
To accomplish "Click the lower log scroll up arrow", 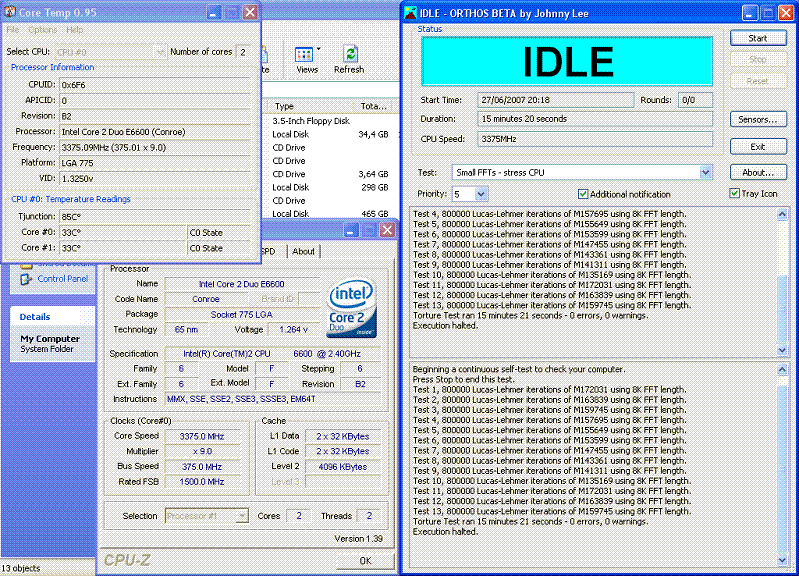I will point(782,369).
